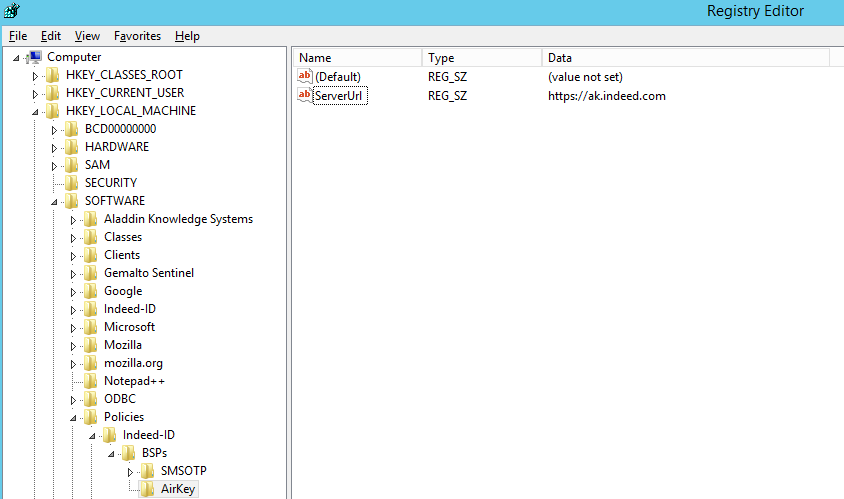The image size is (844, 499).
Task: Open the Edit menu
Action: coord(50,36)
